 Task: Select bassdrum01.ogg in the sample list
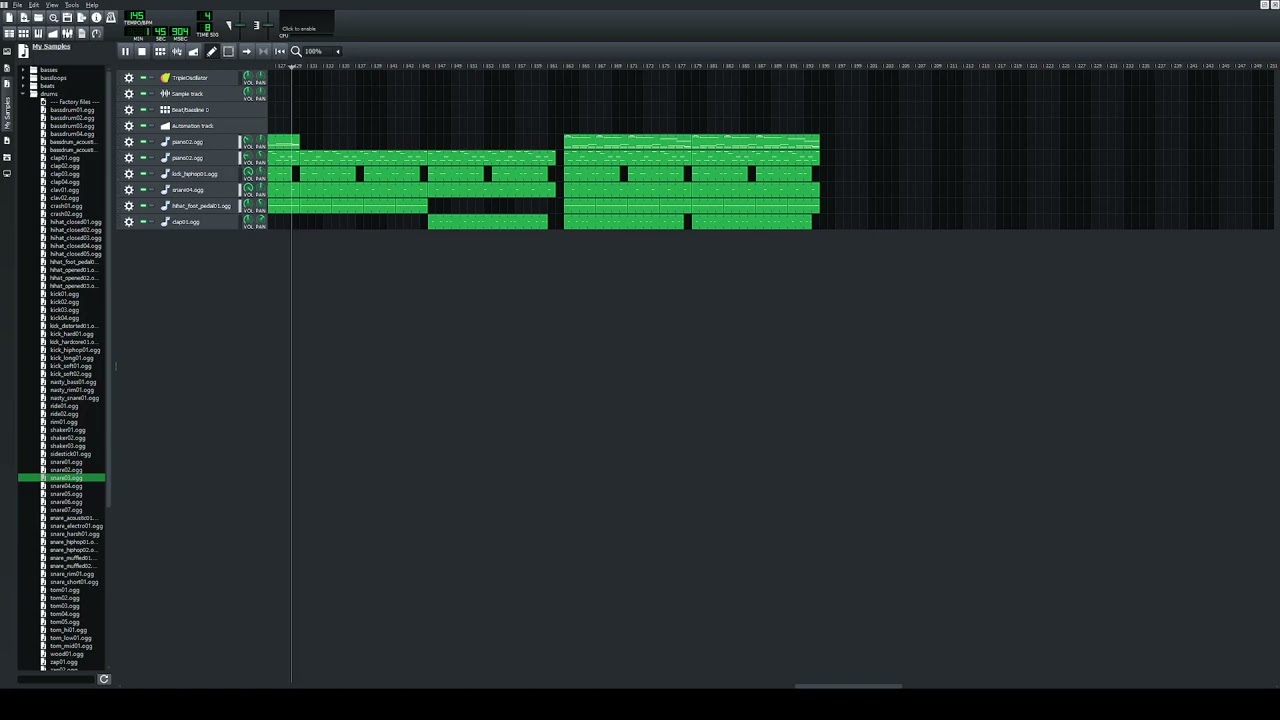pos(72,110)
